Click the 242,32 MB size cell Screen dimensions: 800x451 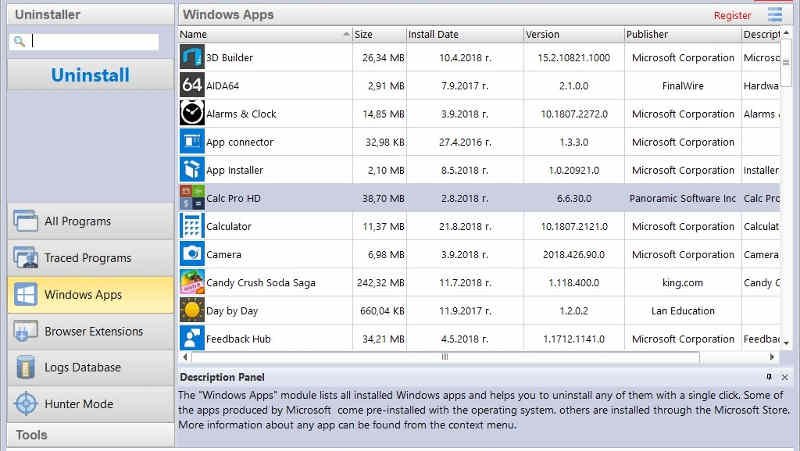(381, 283)
